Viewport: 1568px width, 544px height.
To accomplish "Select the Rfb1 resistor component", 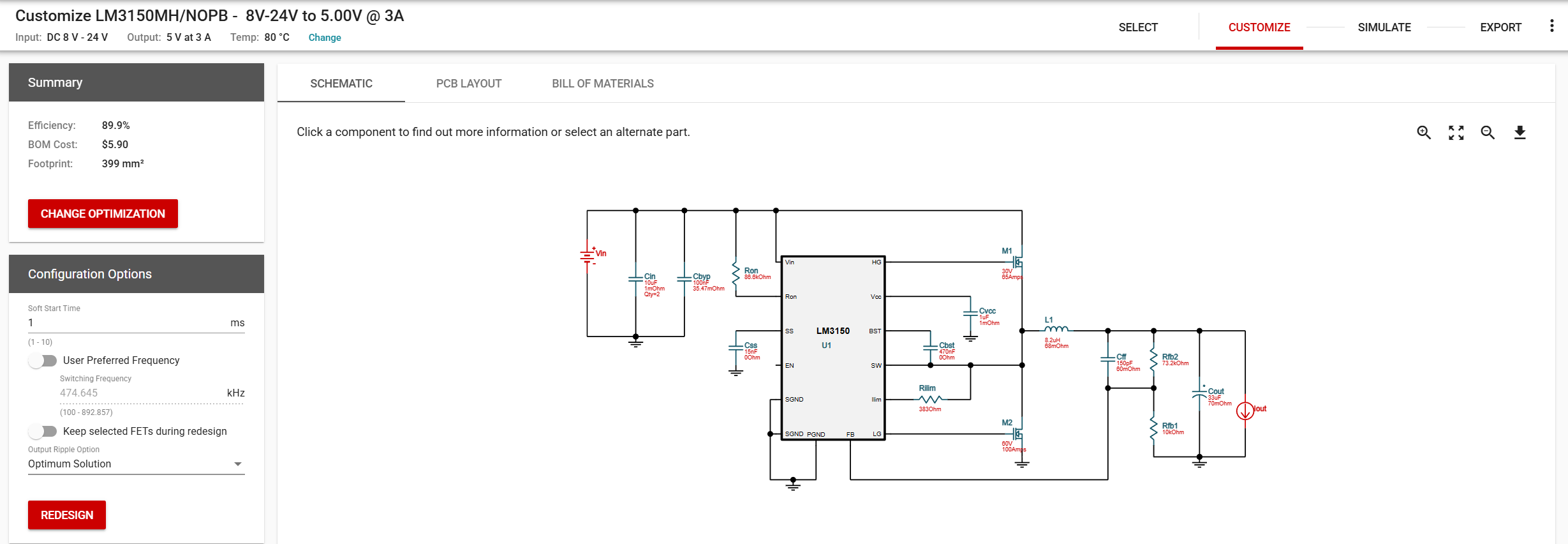I will tap(1153, 428).
